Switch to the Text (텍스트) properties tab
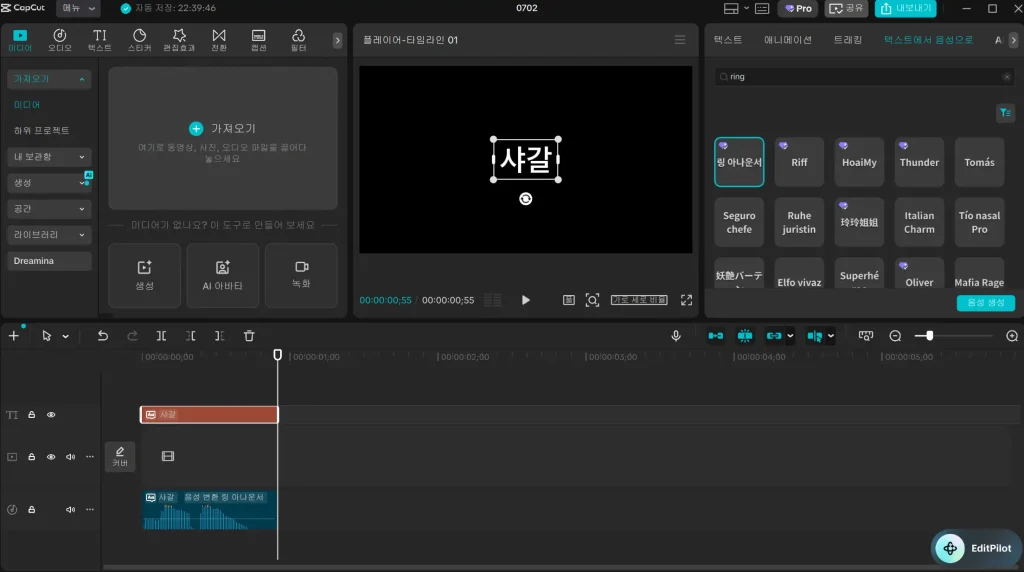1024x572 pixels. click(x=728, y=40)
